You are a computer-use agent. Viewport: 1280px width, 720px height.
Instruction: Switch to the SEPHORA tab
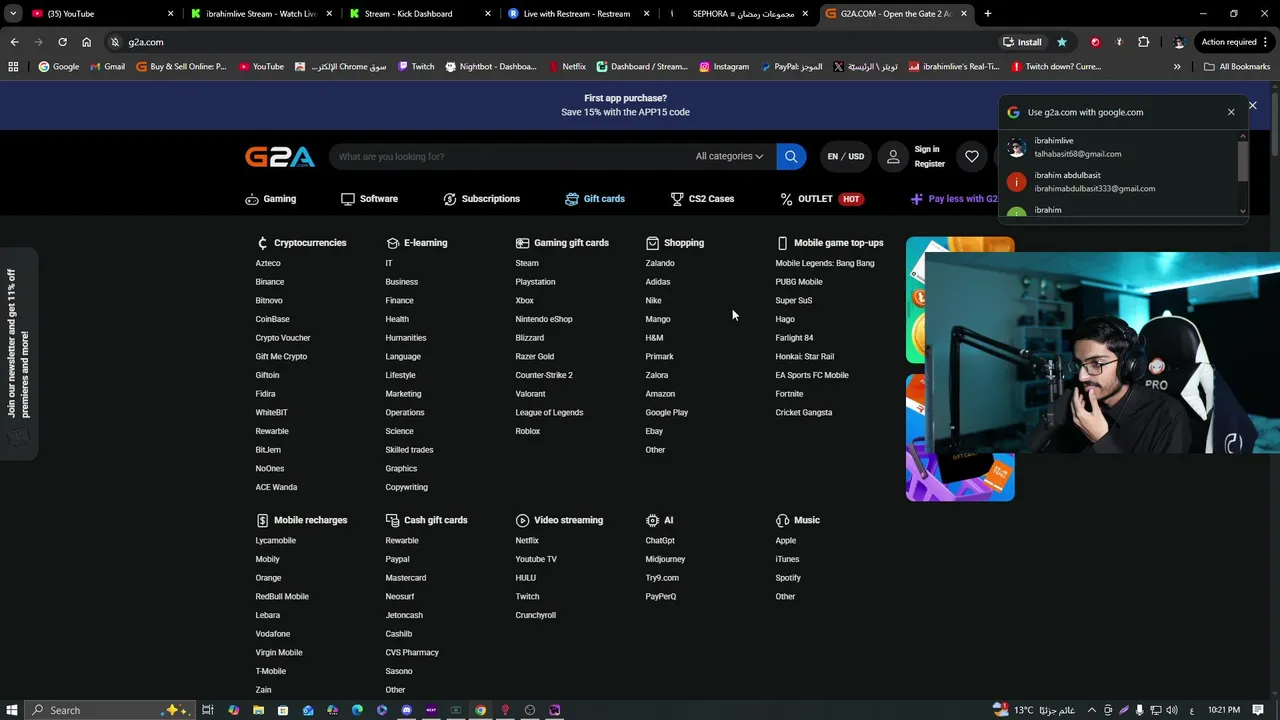740,14
